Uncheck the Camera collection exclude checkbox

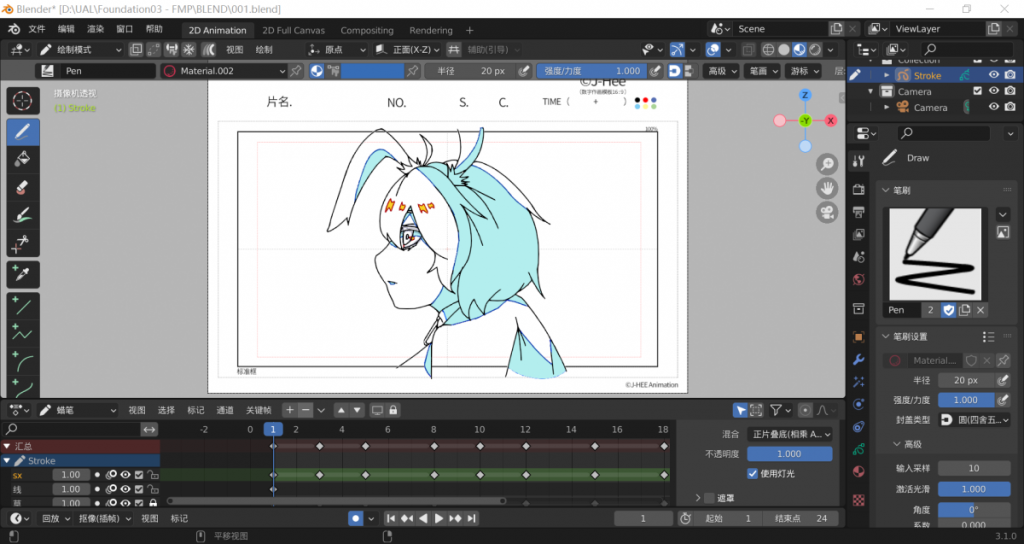coord(978,91)
